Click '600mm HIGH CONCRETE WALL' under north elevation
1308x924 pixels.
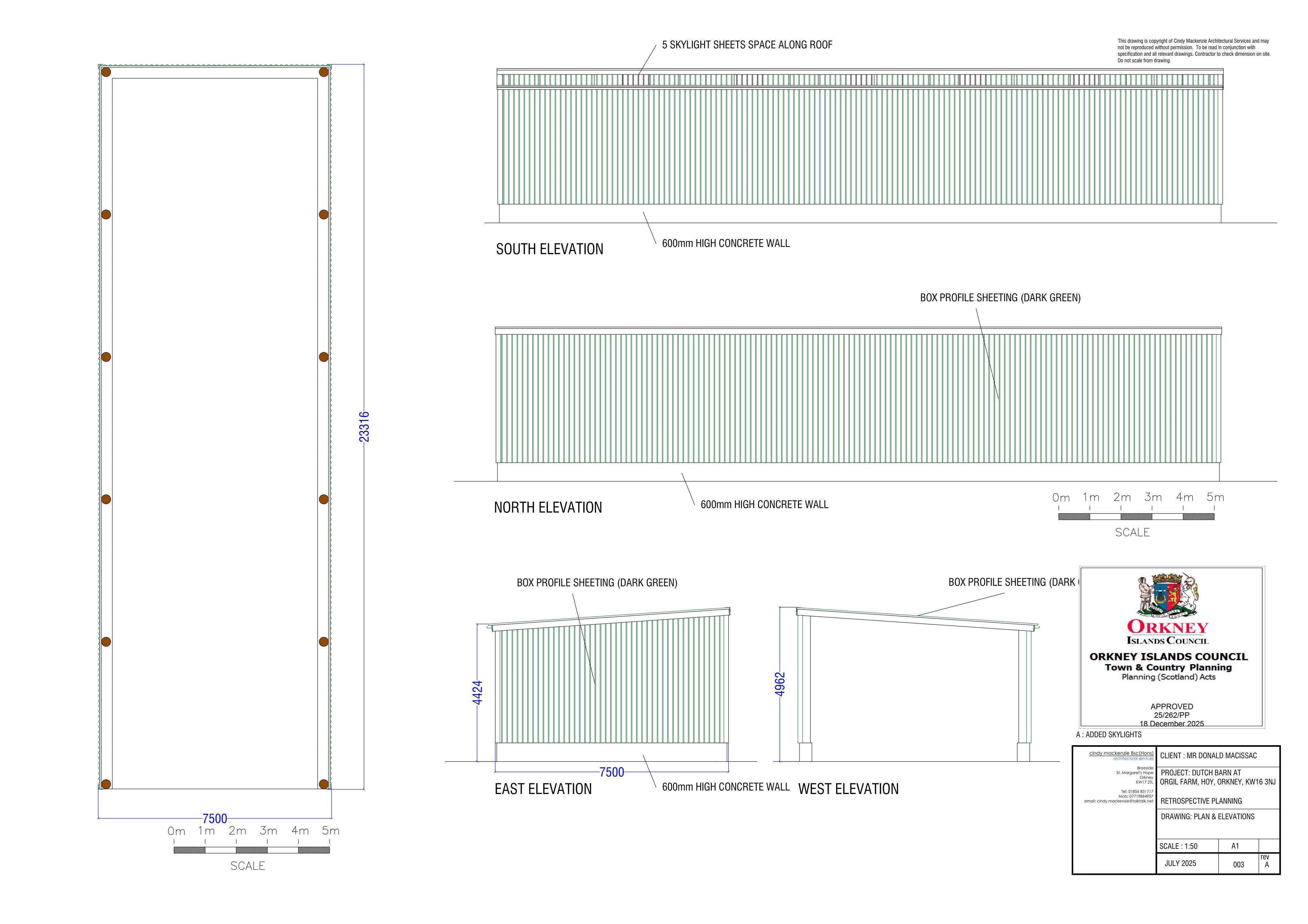[x=764, y=505]
